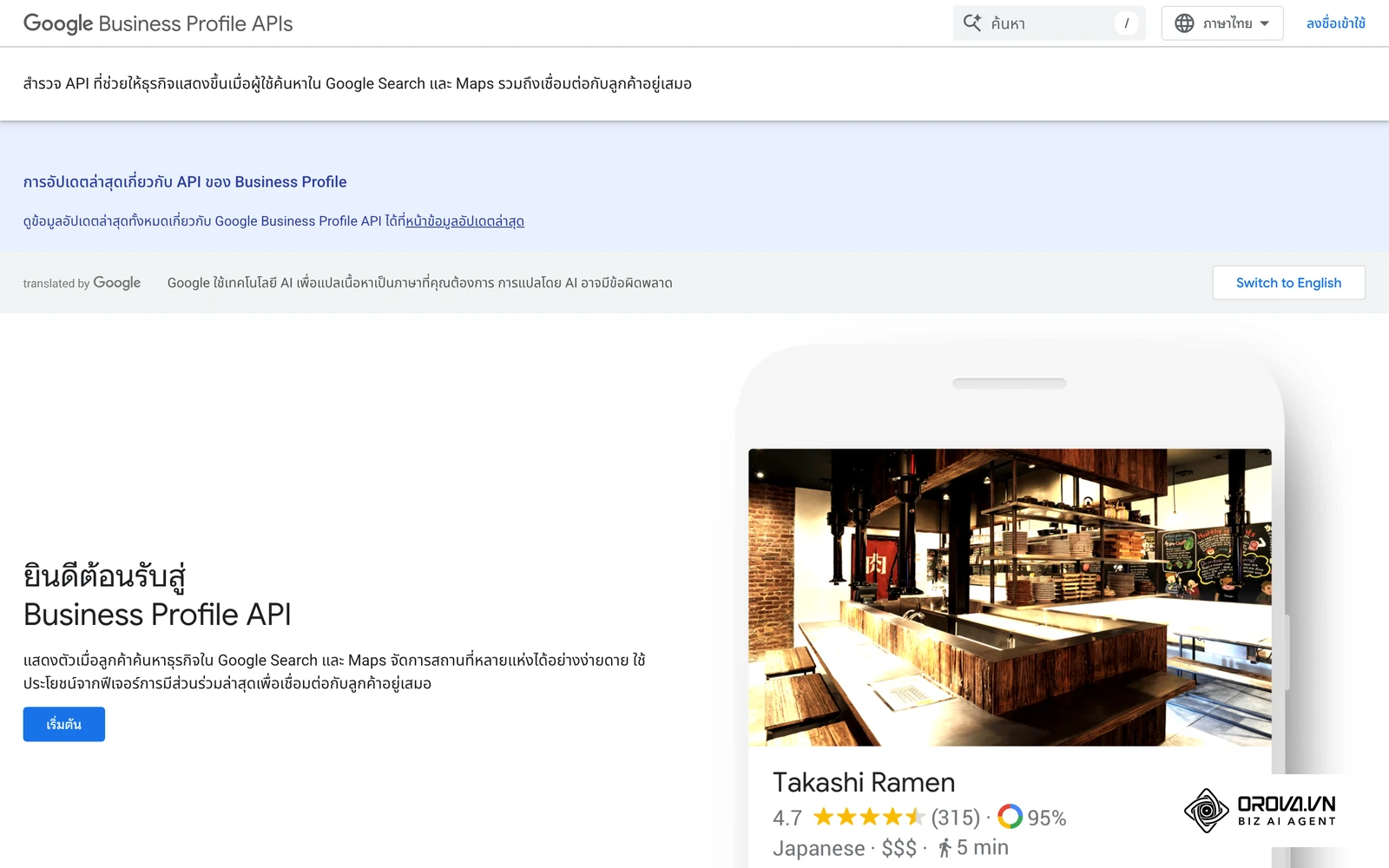This screenshot has height=868, width=1389.
Task: Open the หน้าข้อมูลอัปเดตล่าสุด link
Action: 464,221
